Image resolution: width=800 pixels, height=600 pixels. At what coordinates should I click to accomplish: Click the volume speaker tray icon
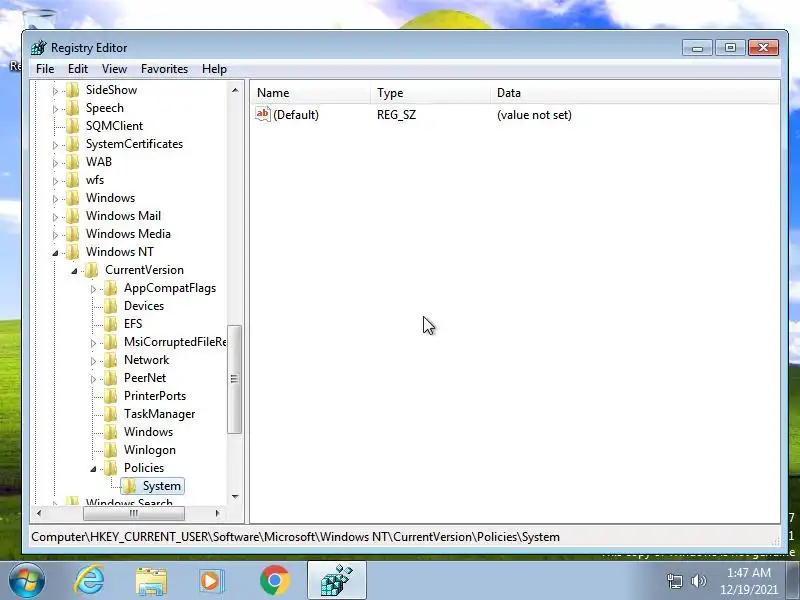coord(699,581)
